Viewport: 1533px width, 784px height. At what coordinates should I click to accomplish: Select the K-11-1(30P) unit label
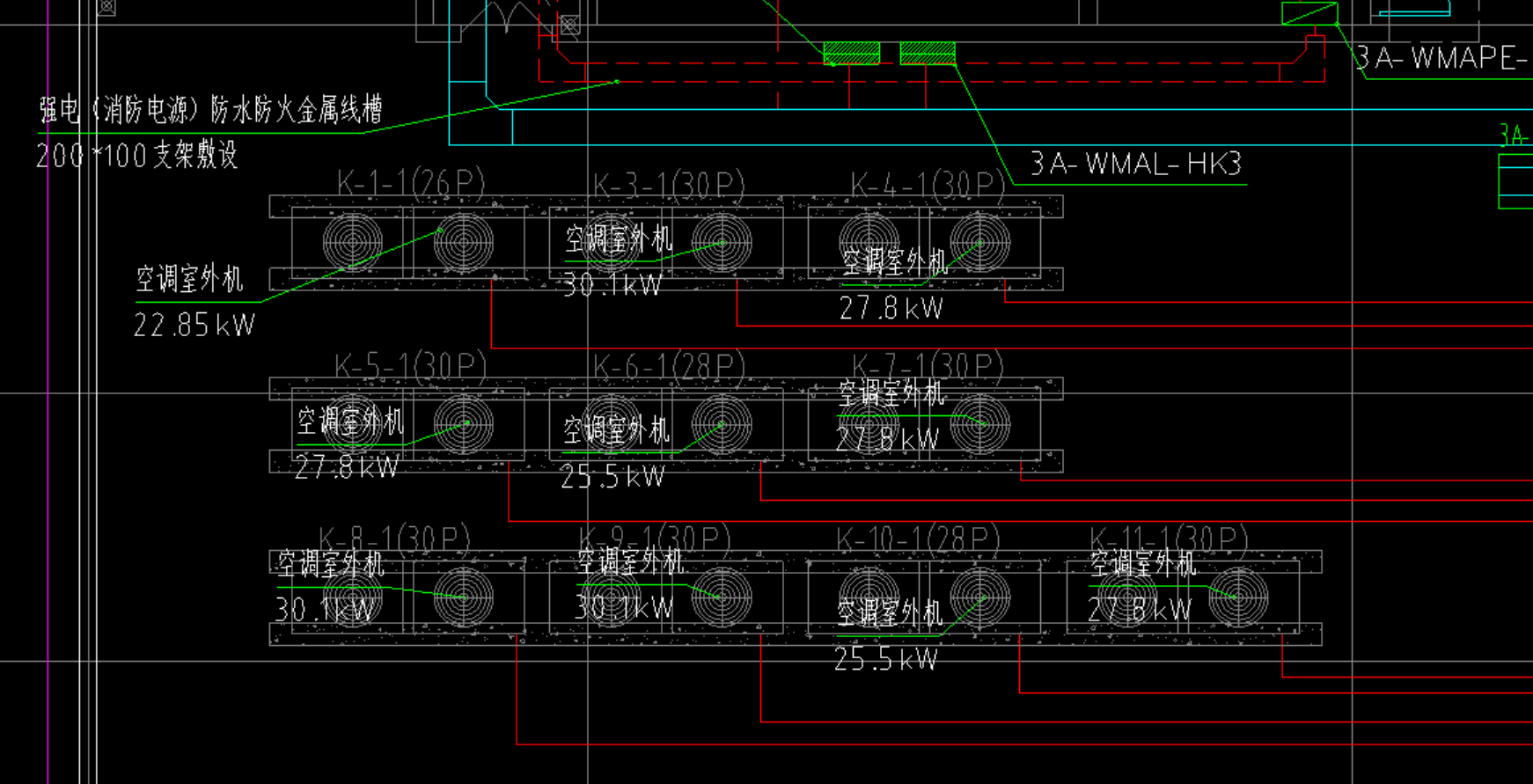1169,539
